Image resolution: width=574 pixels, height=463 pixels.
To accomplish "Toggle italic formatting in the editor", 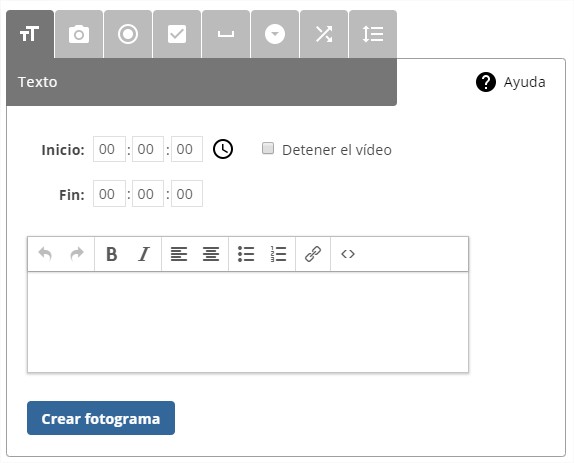I will tap(144, 254).
